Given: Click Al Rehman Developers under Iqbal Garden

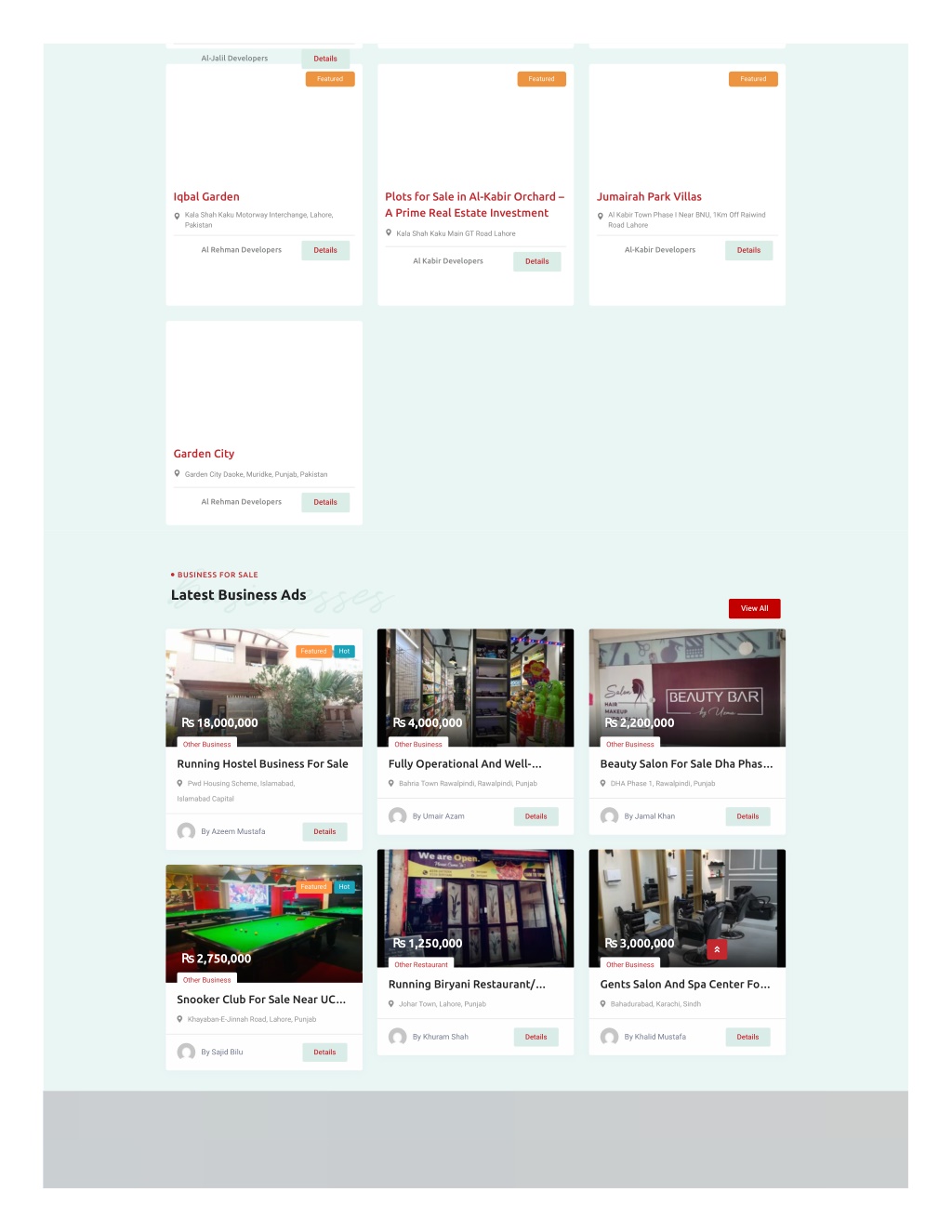Looking at the screenshot, I should tap(242, 250).
